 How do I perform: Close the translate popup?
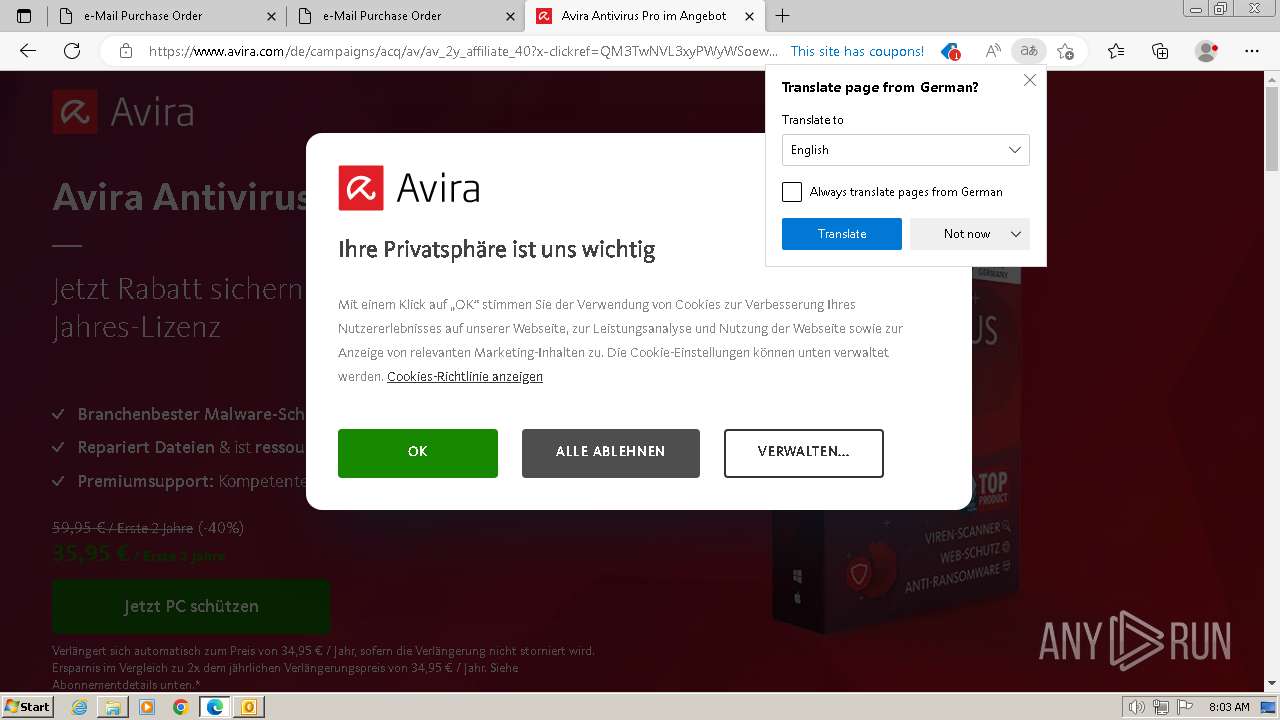1030,80
